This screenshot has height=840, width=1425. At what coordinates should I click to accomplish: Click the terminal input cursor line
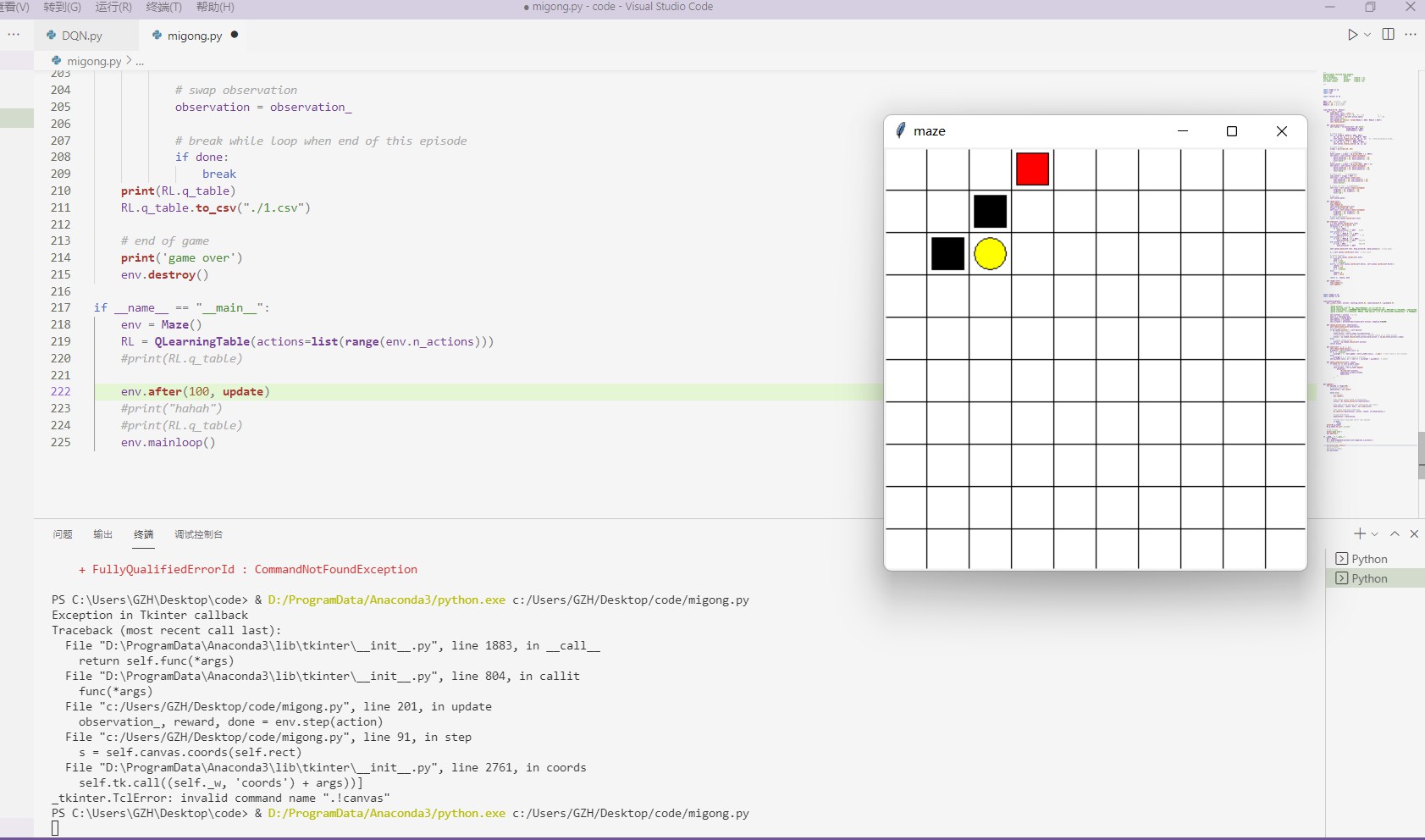click(55, 828)
